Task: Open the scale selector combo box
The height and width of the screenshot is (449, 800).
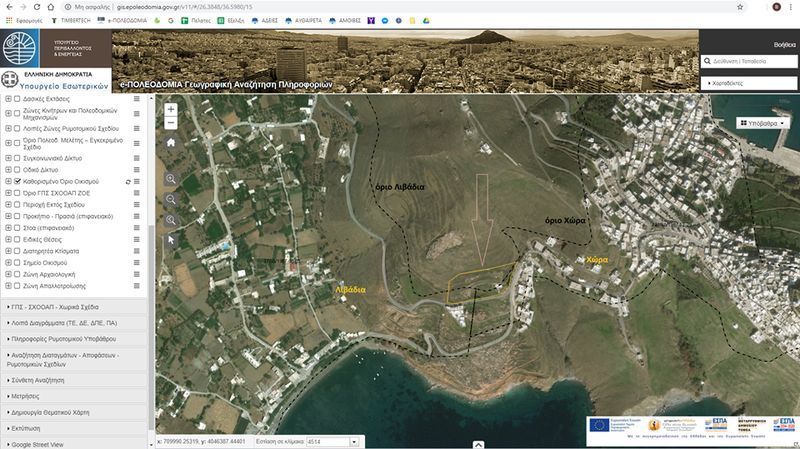Action: (328, 441)
